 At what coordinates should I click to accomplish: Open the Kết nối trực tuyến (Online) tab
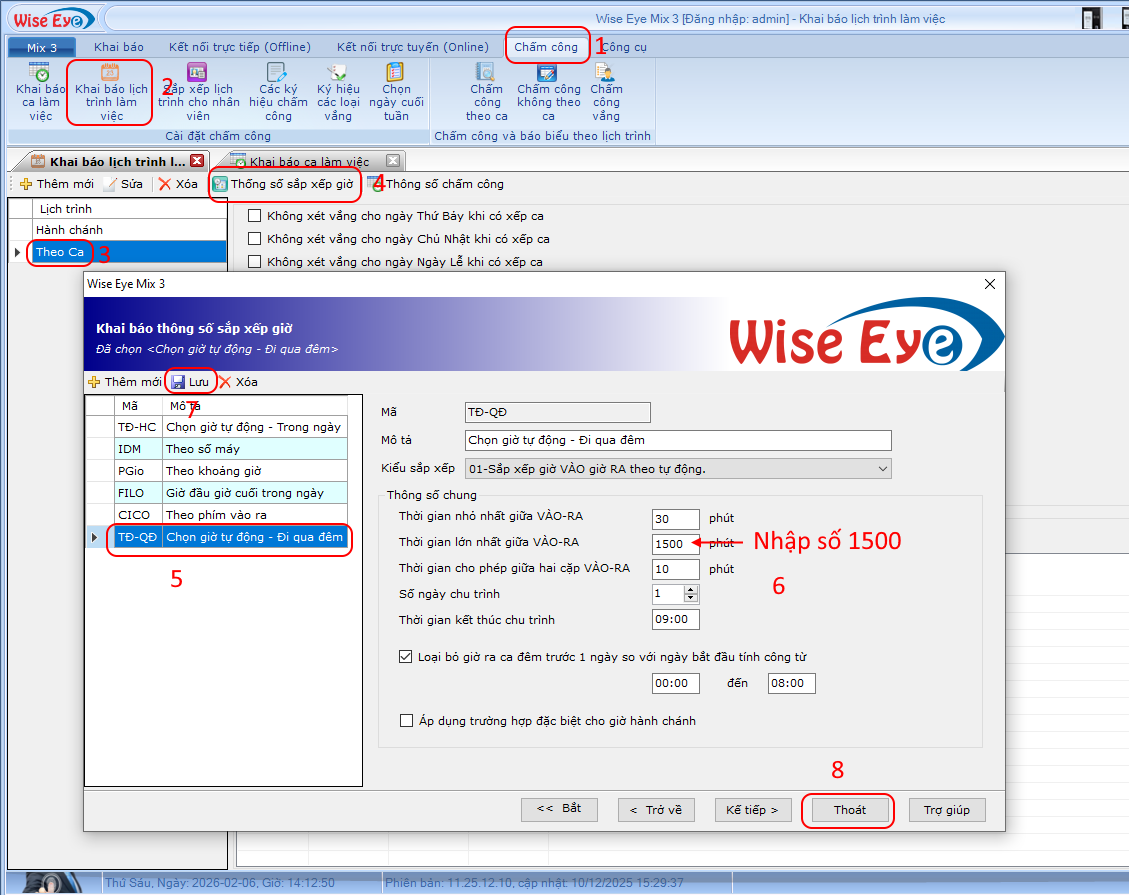point(412,47)
